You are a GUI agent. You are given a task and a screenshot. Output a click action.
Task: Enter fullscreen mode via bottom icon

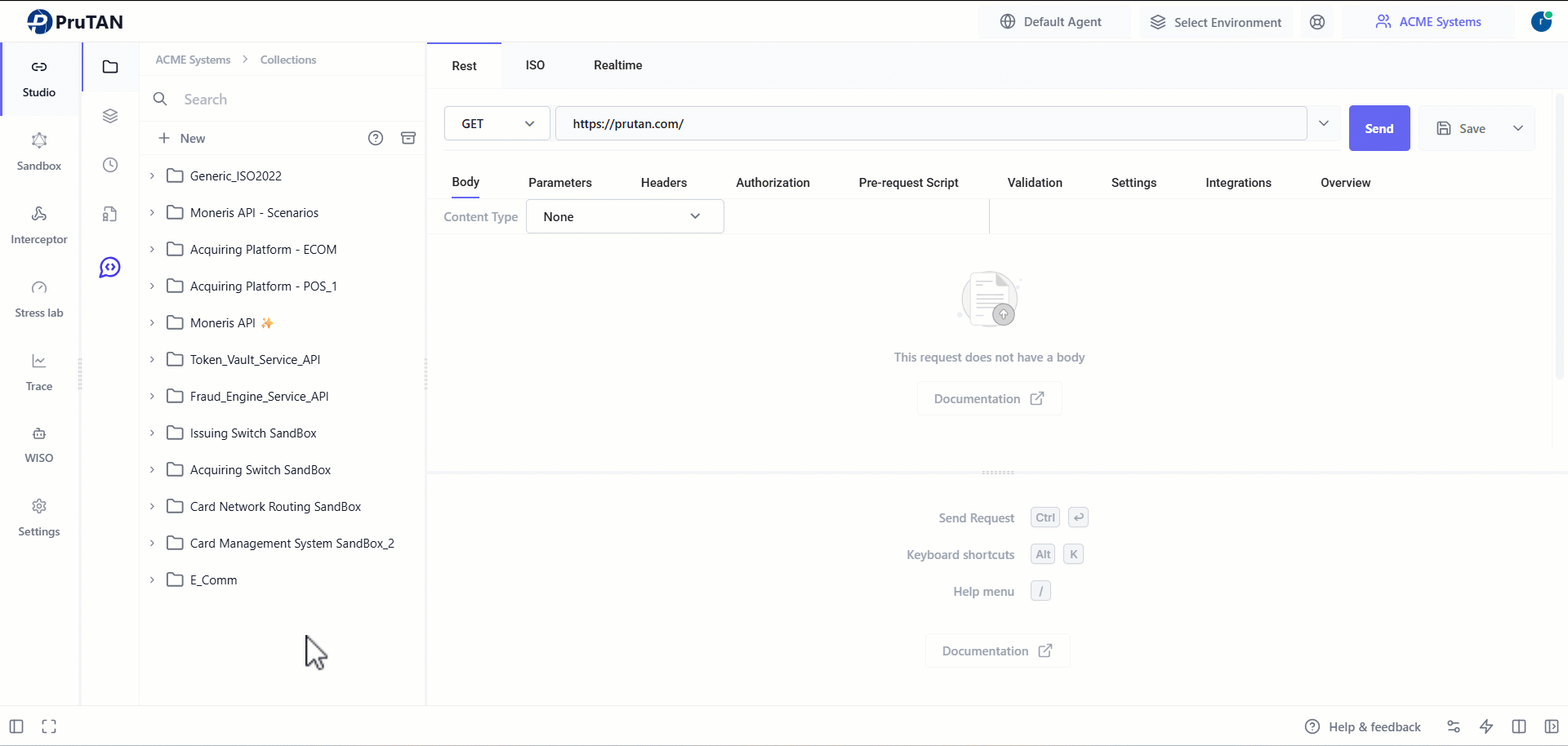click(x=49, y=726)
